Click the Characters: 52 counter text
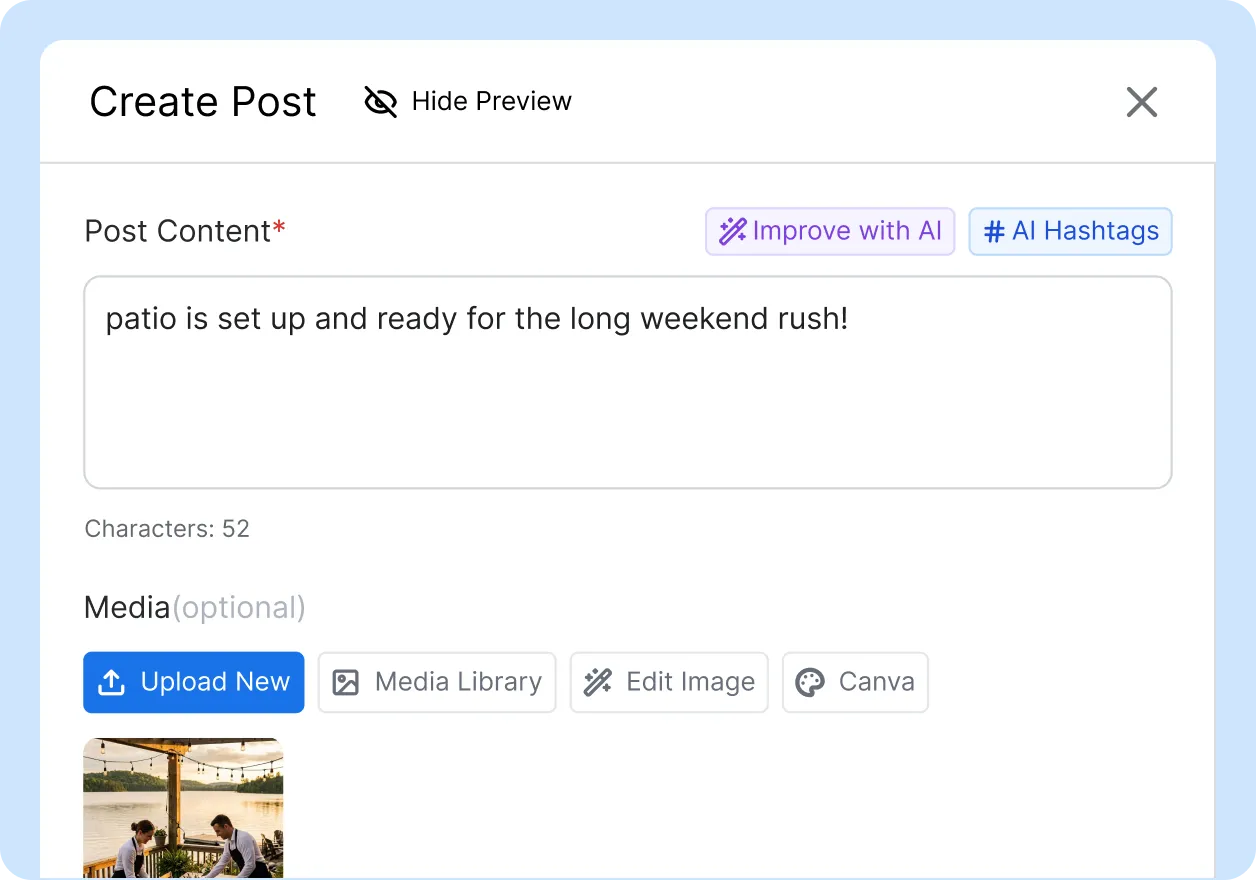 pyautogui.click(x=167, y=529)
